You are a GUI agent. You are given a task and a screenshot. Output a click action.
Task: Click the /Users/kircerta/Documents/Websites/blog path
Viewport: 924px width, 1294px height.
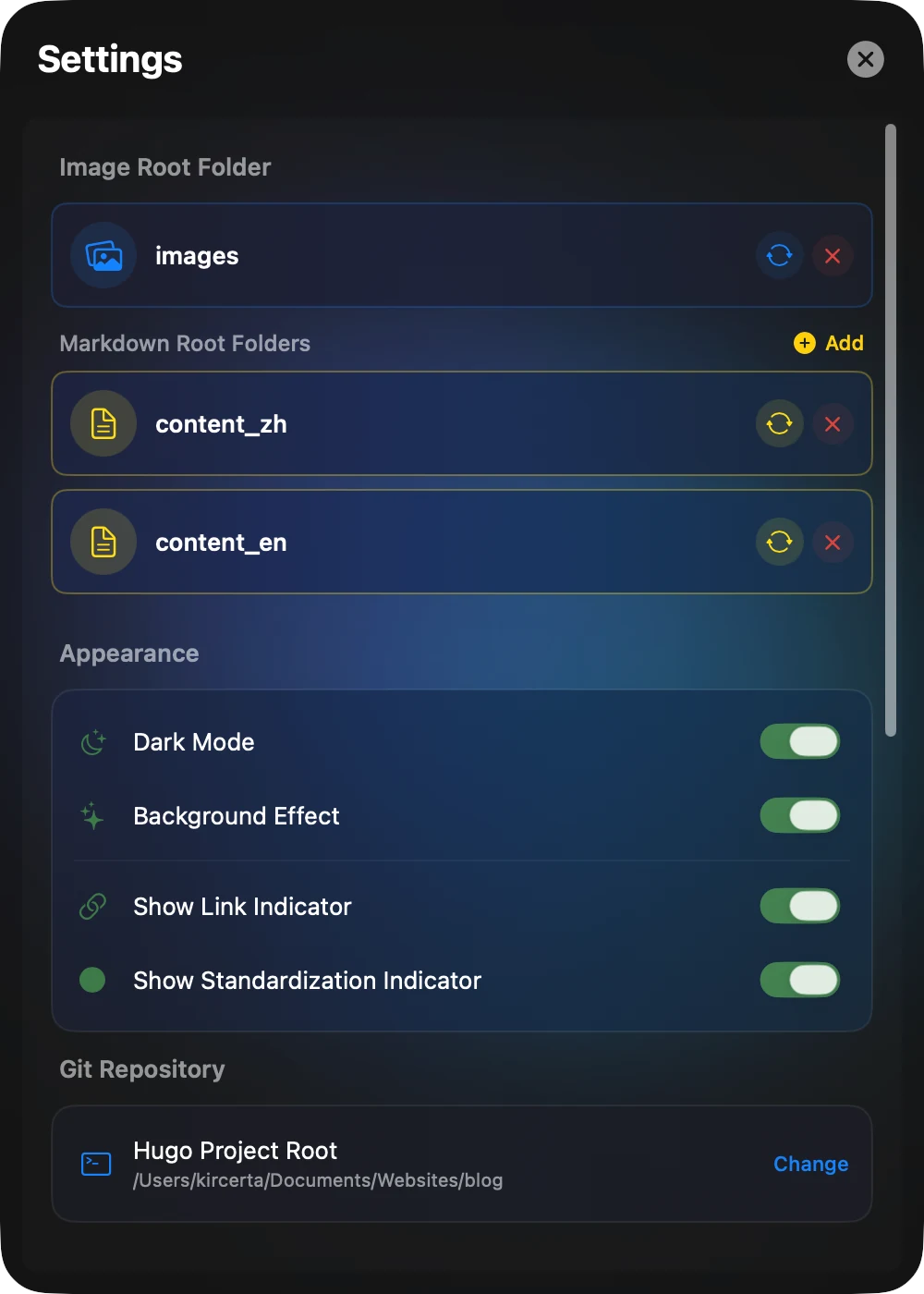pos(318,1180)
